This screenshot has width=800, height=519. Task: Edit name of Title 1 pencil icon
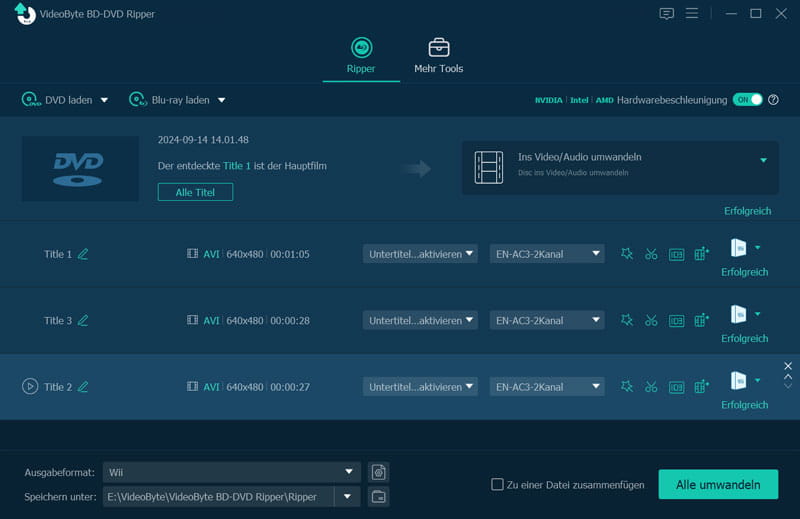click(x=83, y=254)
